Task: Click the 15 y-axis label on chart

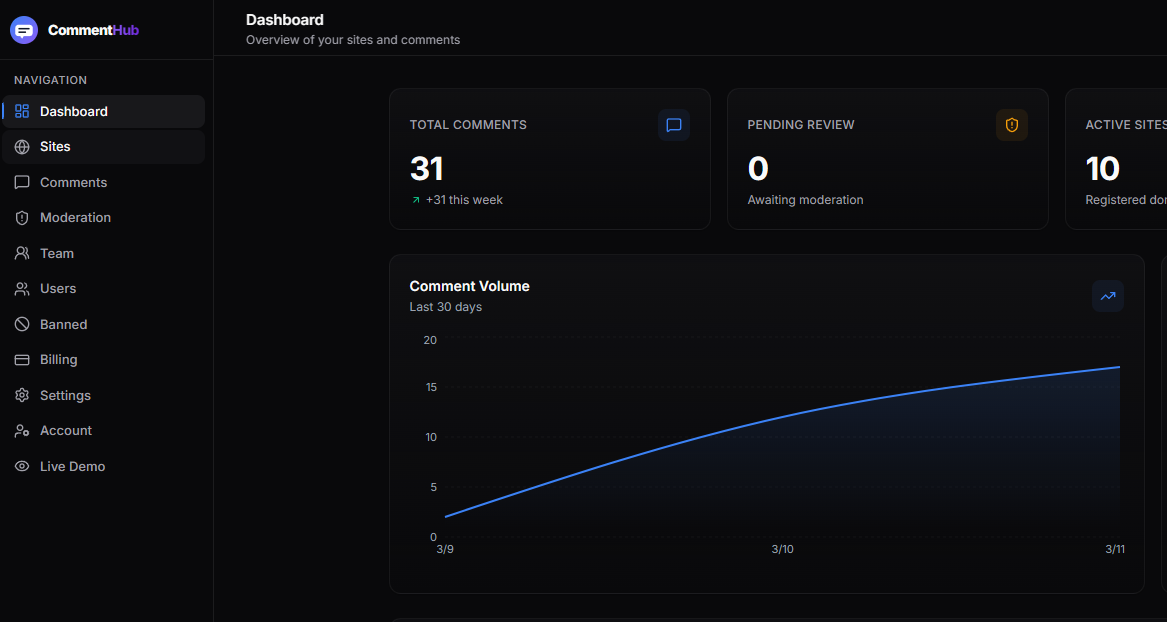Action: [x=430, y=388]
